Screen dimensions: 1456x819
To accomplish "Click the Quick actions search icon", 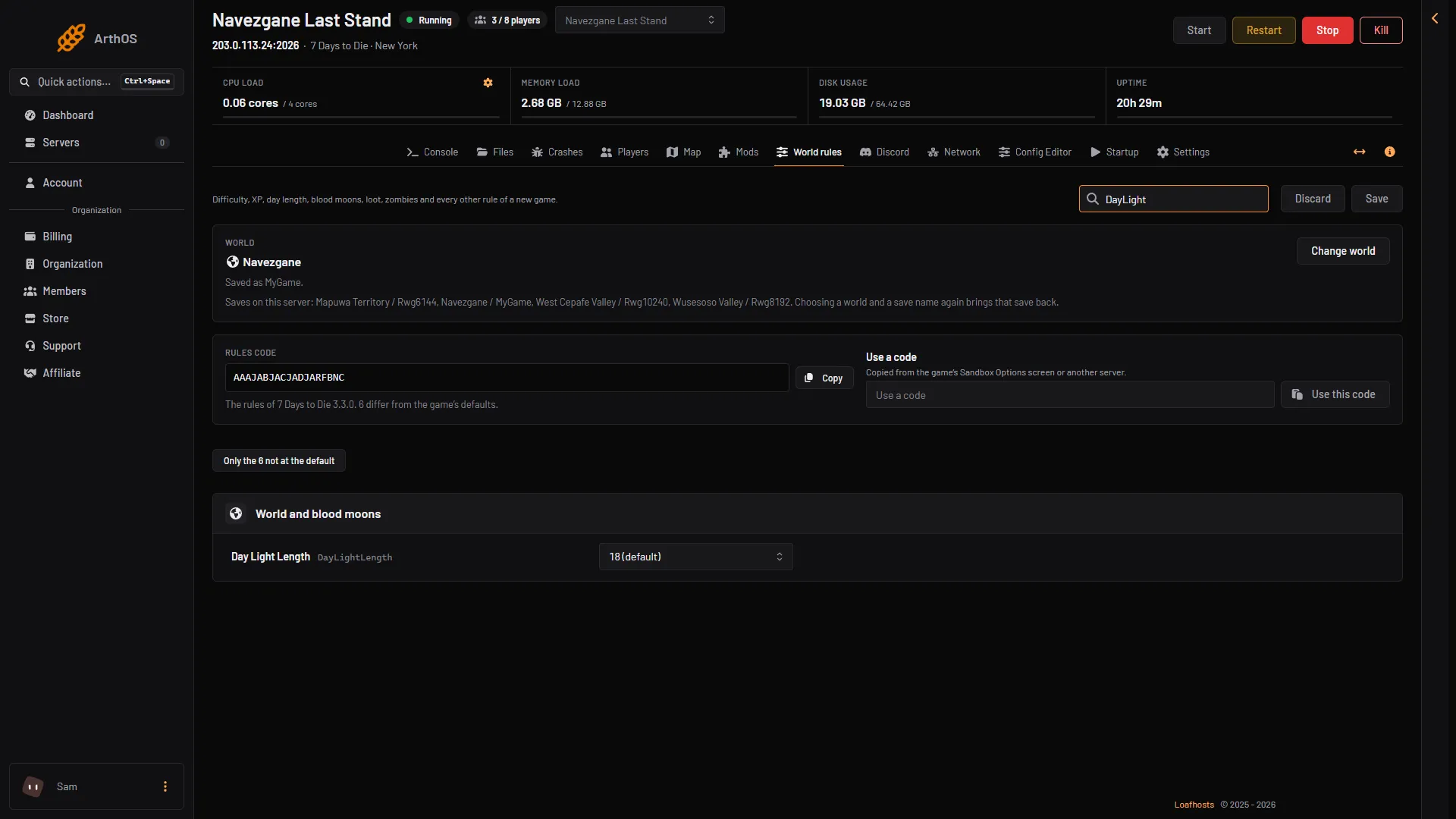I will click(x=25, y=82).
